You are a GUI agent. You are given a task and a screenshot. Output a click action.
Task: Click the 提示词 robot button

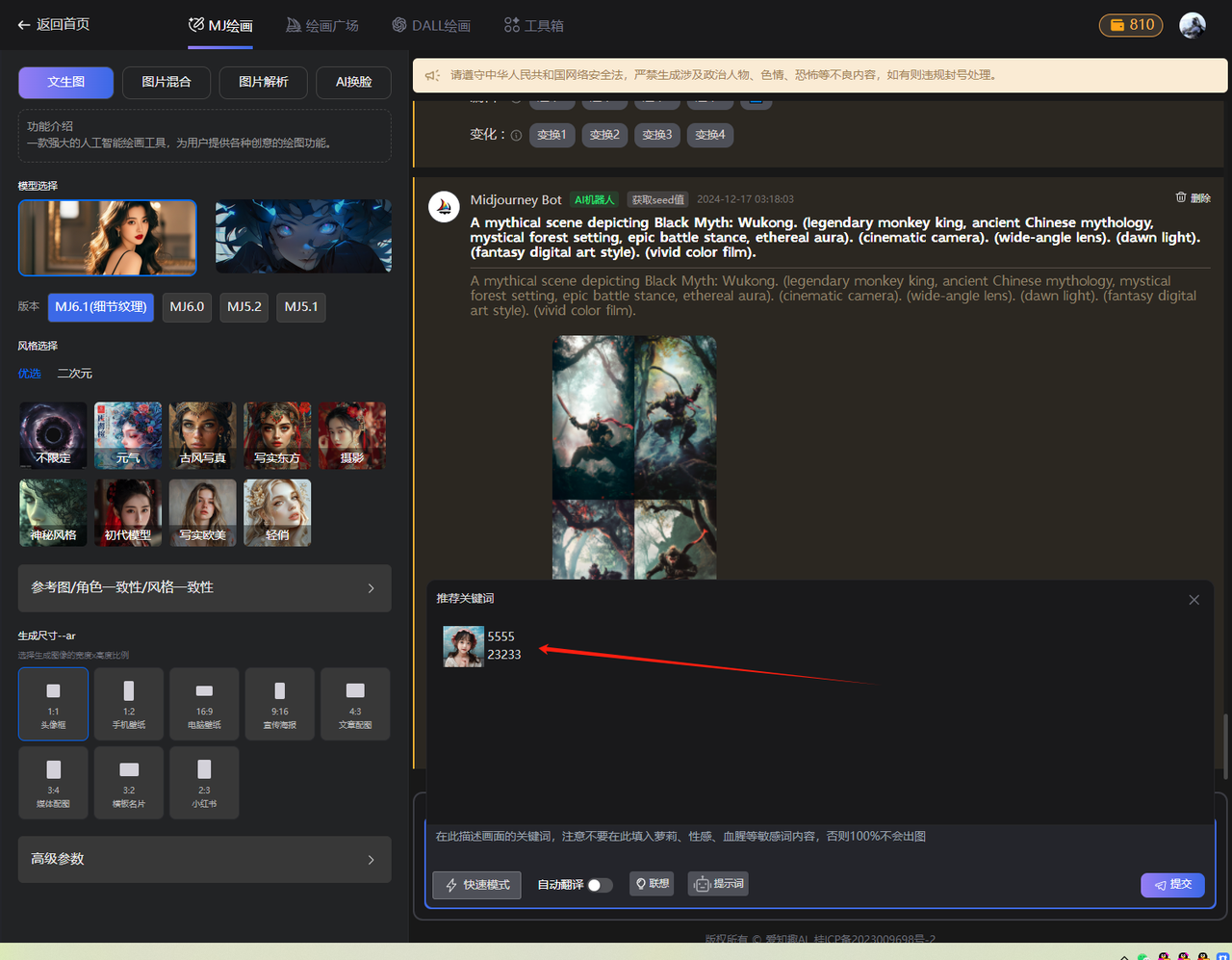[x=718, y=884]
